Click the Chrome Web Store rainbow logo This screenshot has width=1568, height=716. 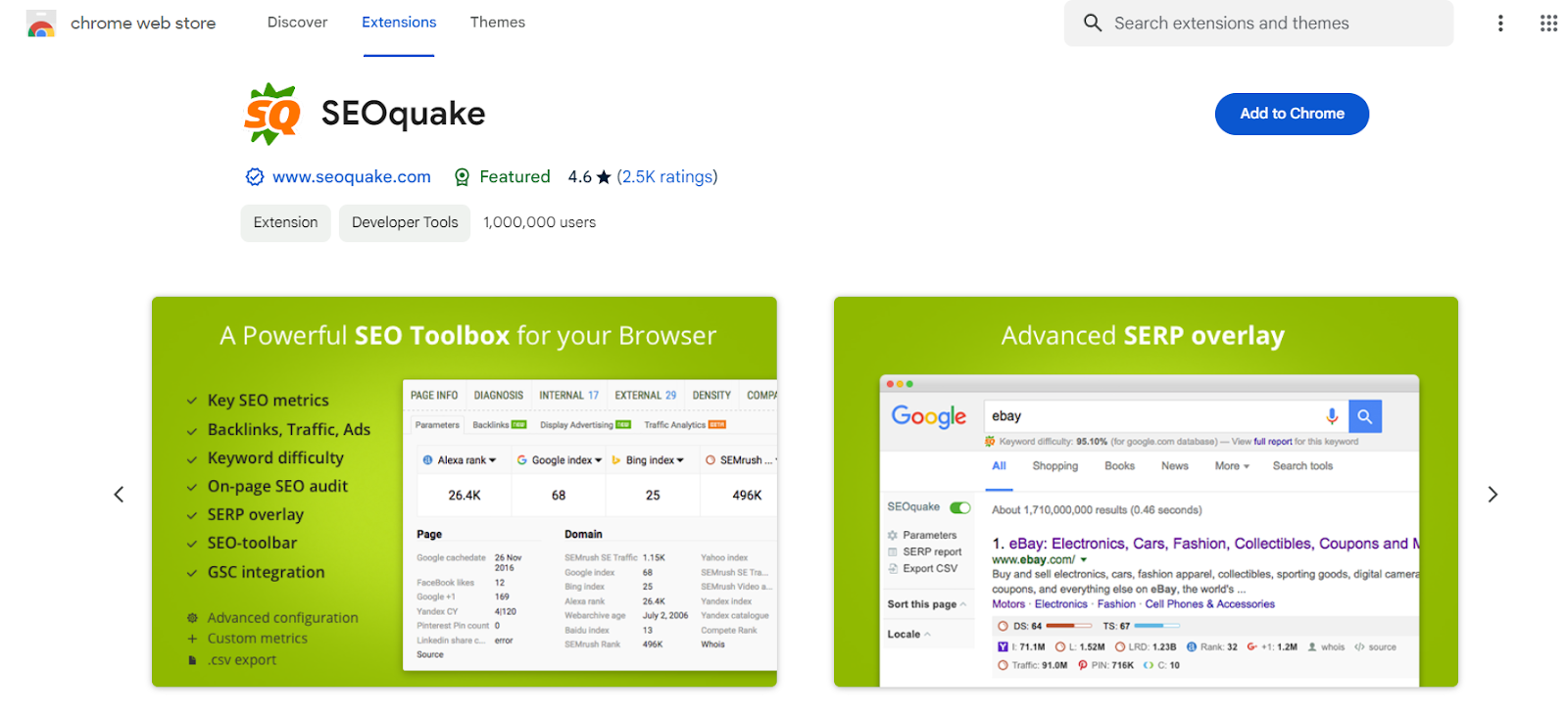41,24
